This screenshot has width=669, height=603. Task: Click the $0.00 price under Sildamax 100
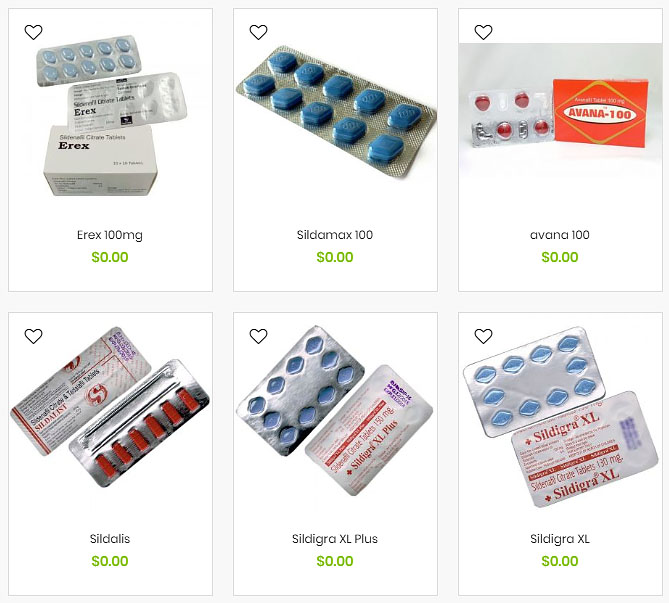[x=335, y=257]
